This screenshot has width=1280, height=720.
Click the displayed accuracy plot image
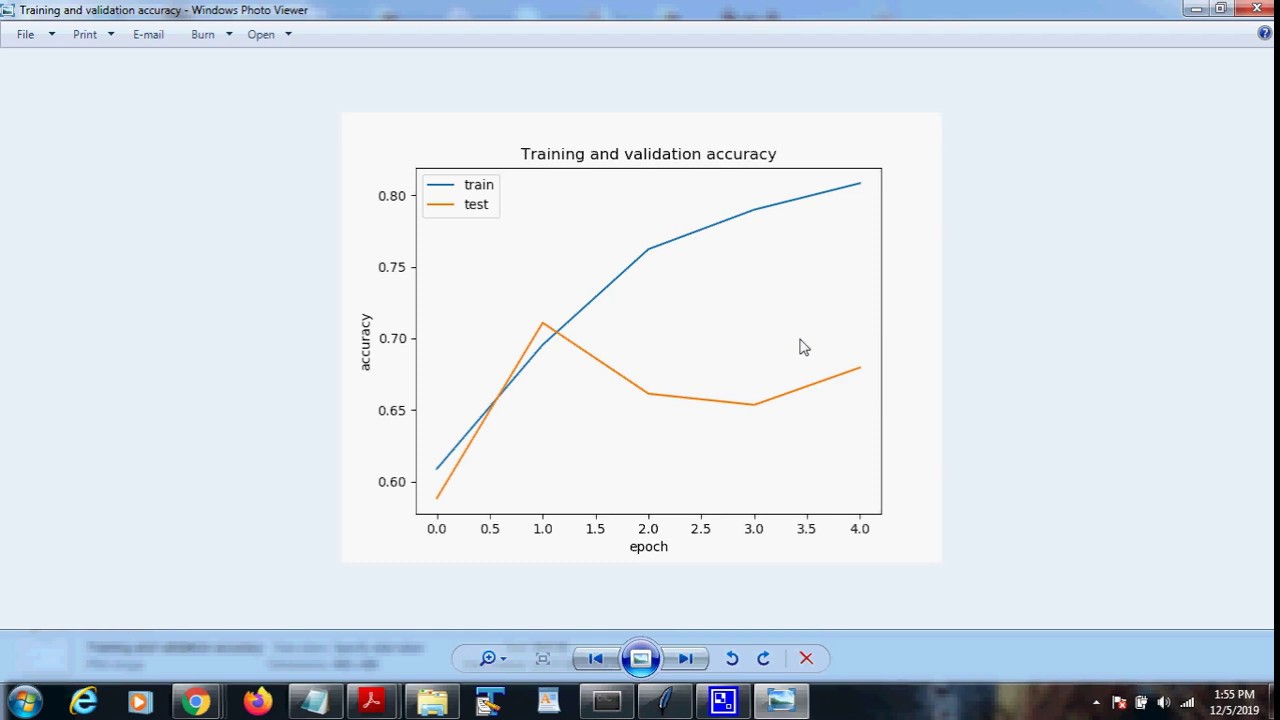coord(641,338)
